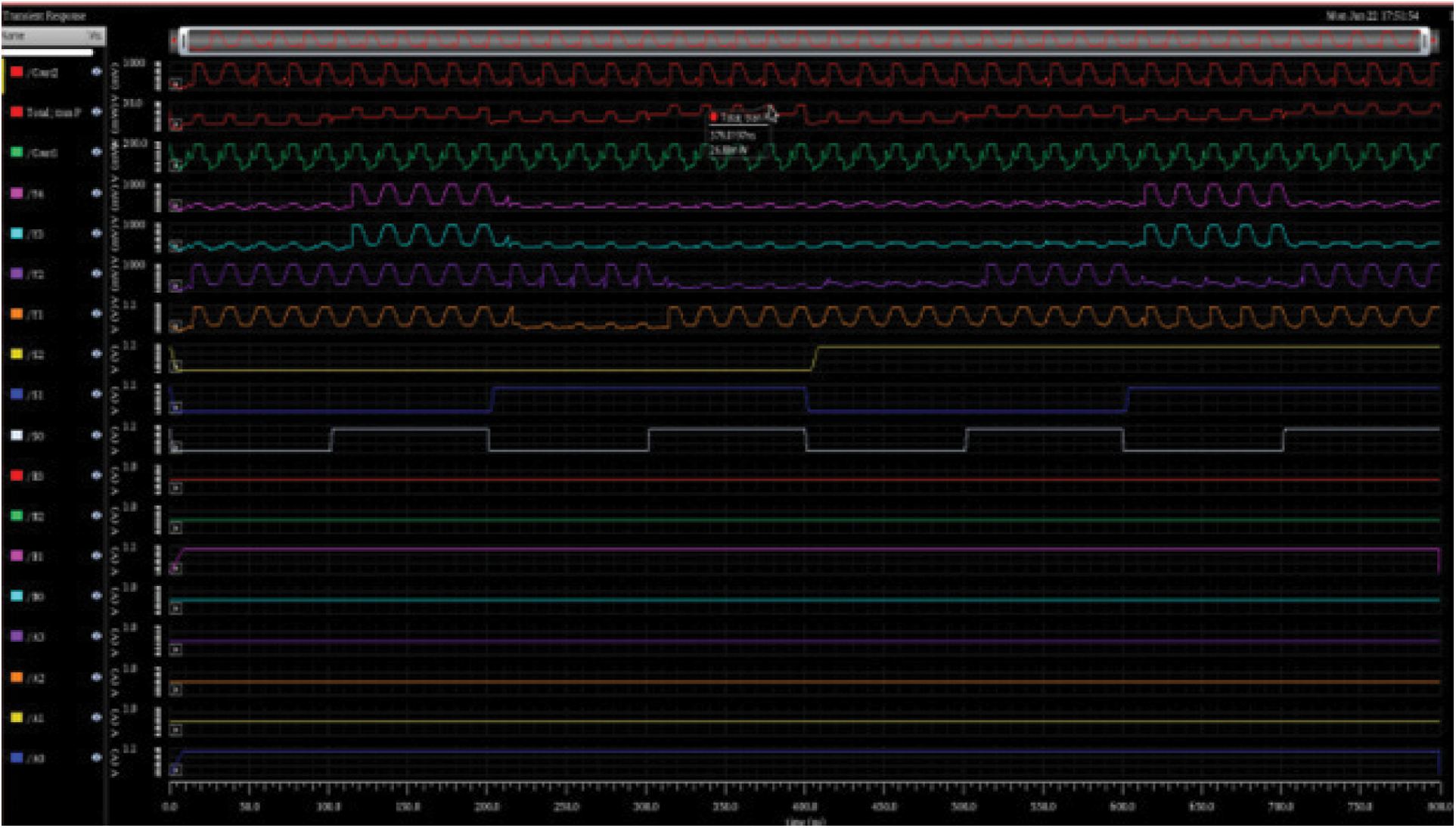Select the /Y3 signal name
This screenshot has width=1456, height=828.
tap(36, 234)
